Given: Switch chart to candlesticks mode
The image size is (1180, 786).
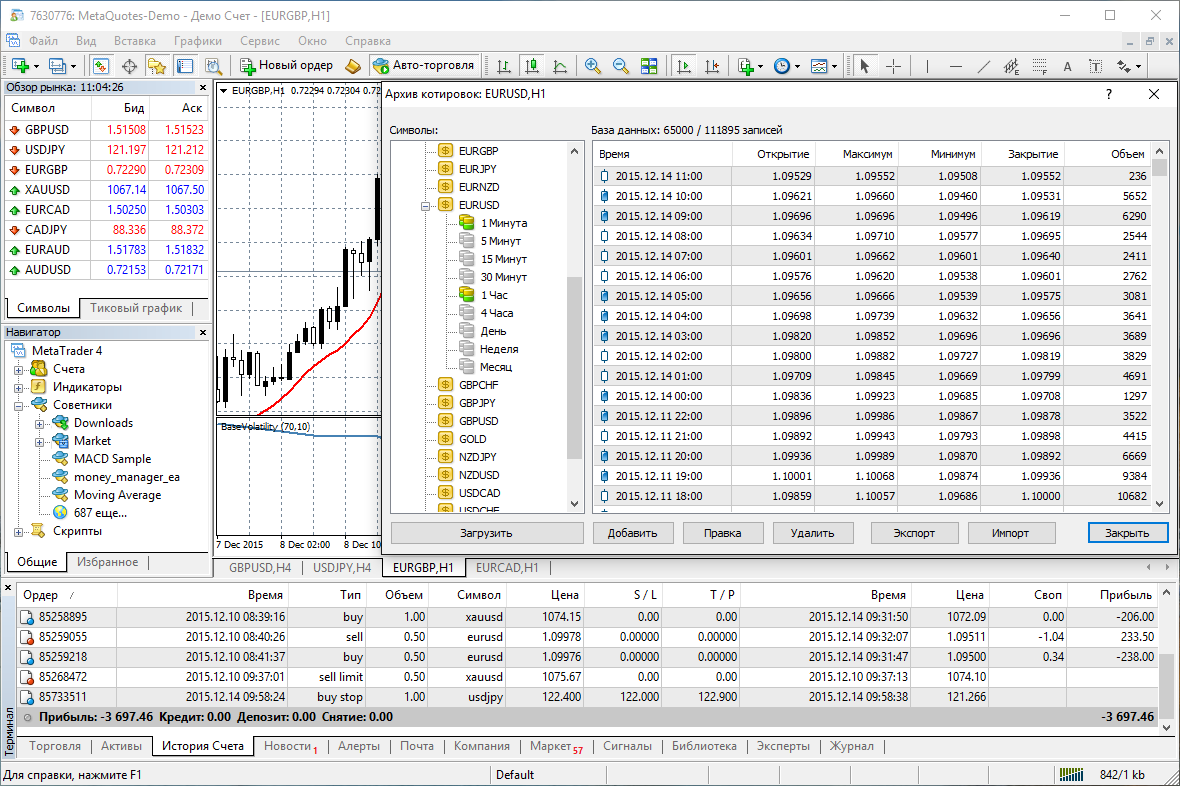Looking at the screenshot, I should [532, 66].
